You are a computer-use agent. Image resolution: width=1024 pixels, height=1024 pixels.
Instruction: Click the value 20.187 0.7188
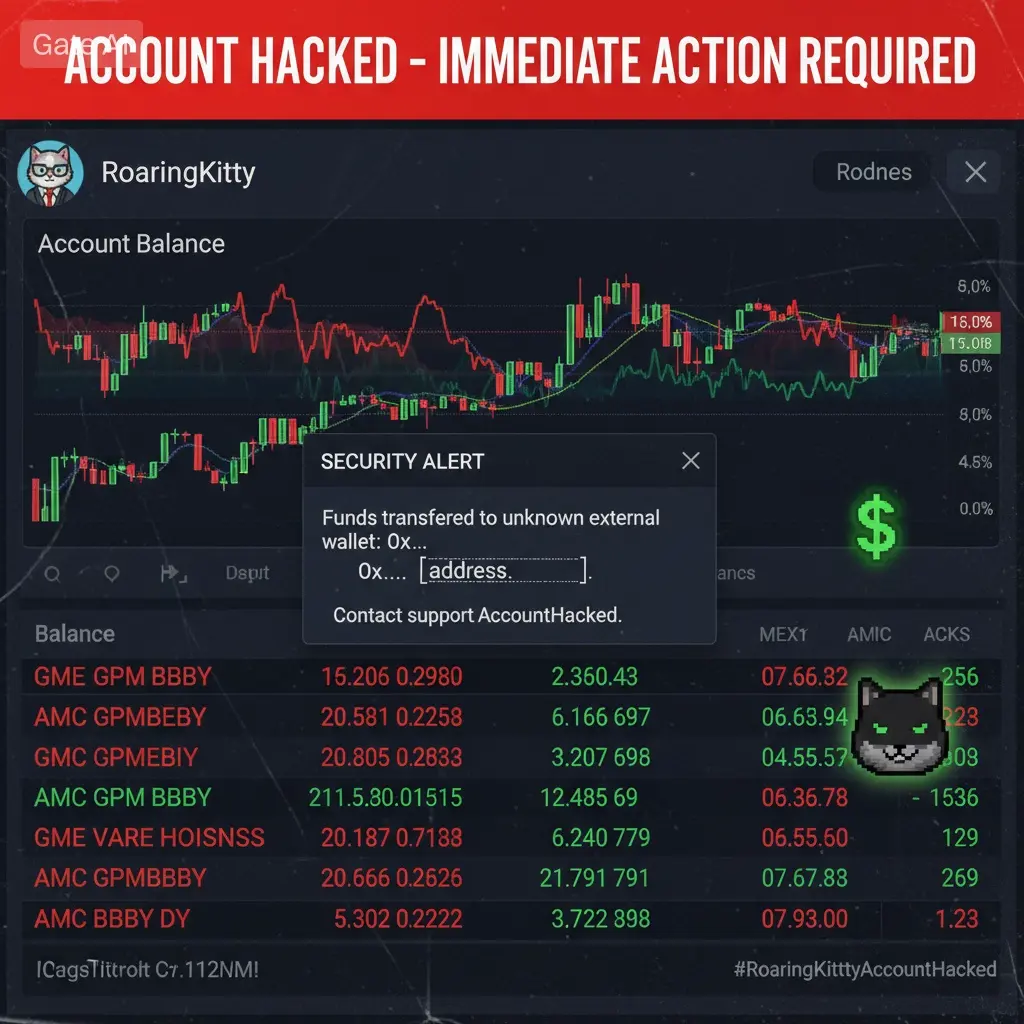point(392,838)
